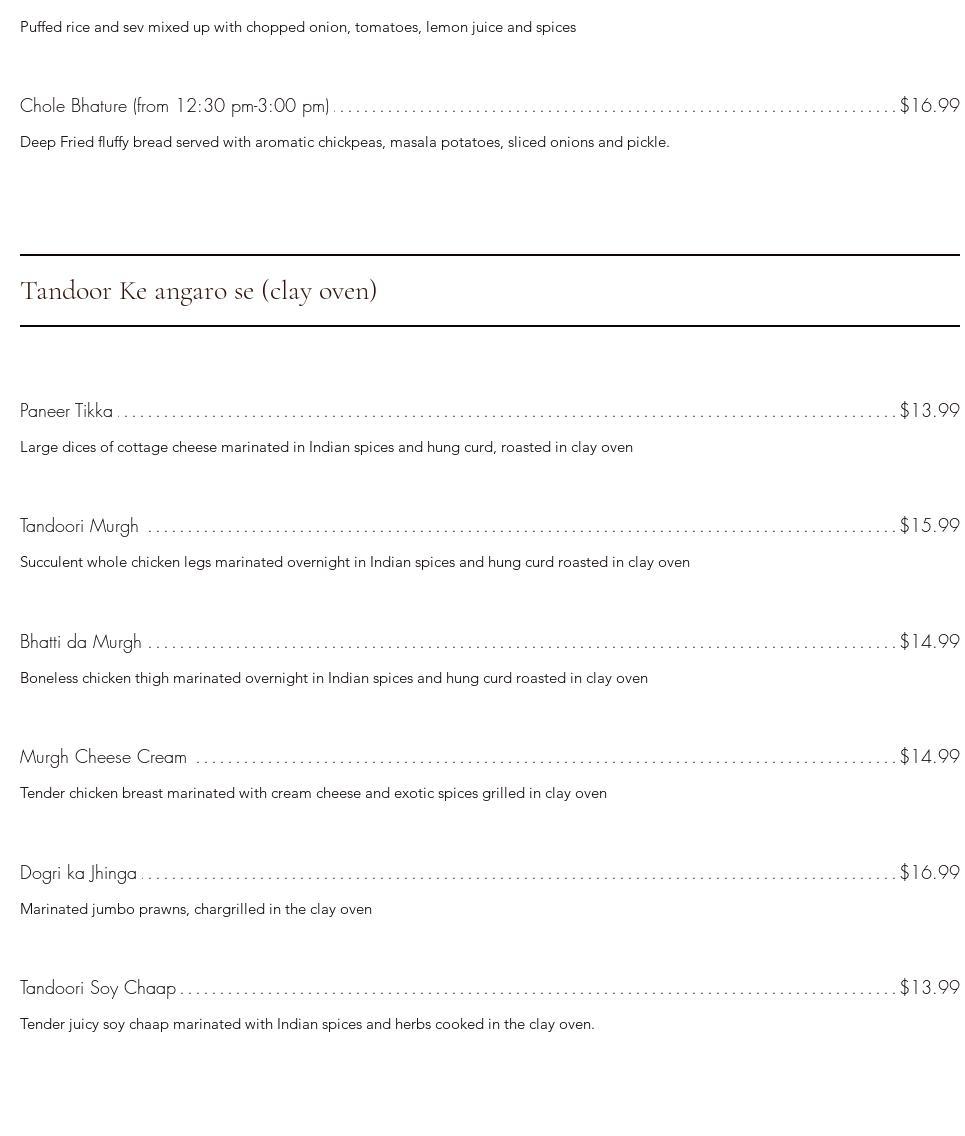Click the Chole Bhature menu item title
The height and width of the screenshot is (1136, 965).
(174, 106)
